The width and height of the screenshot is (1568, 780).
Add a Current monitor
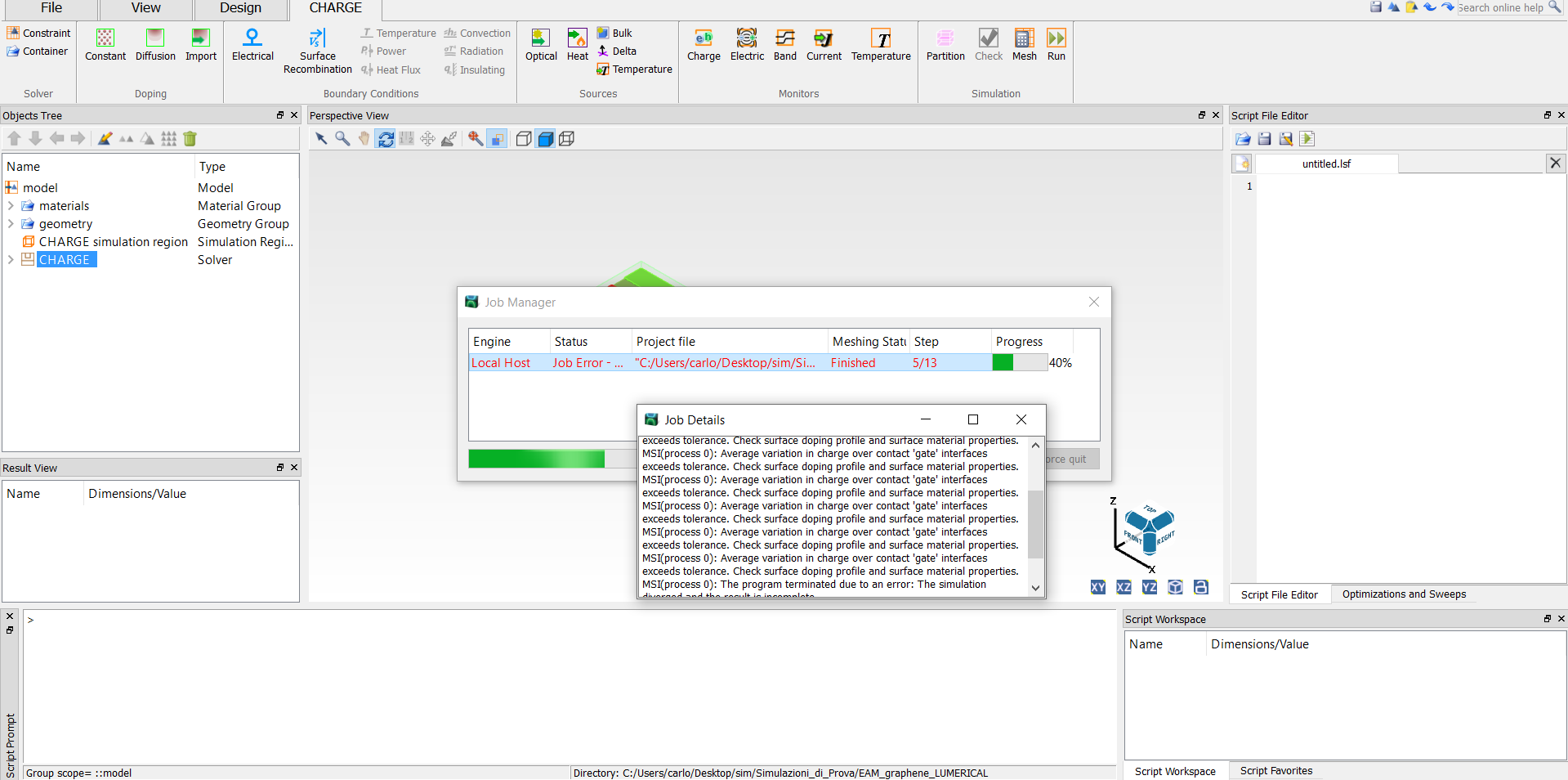click(824, 44)
